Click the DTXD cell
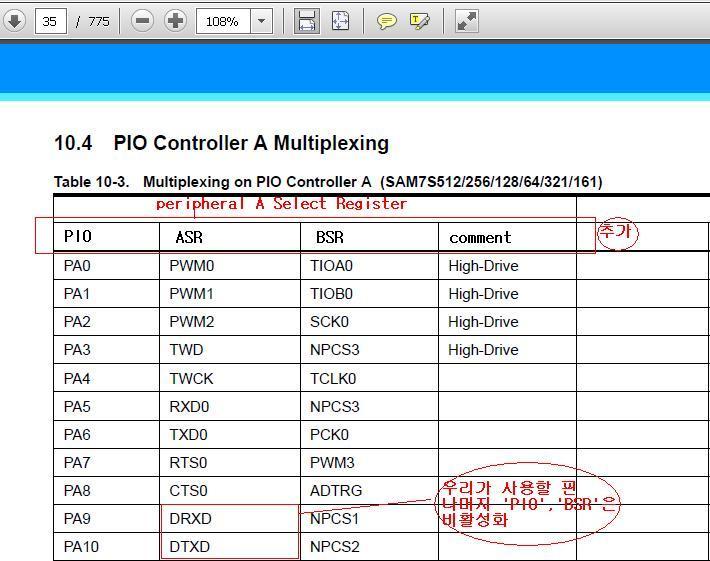710x561 pixels. pyautogui.click(x=230, y=547)
